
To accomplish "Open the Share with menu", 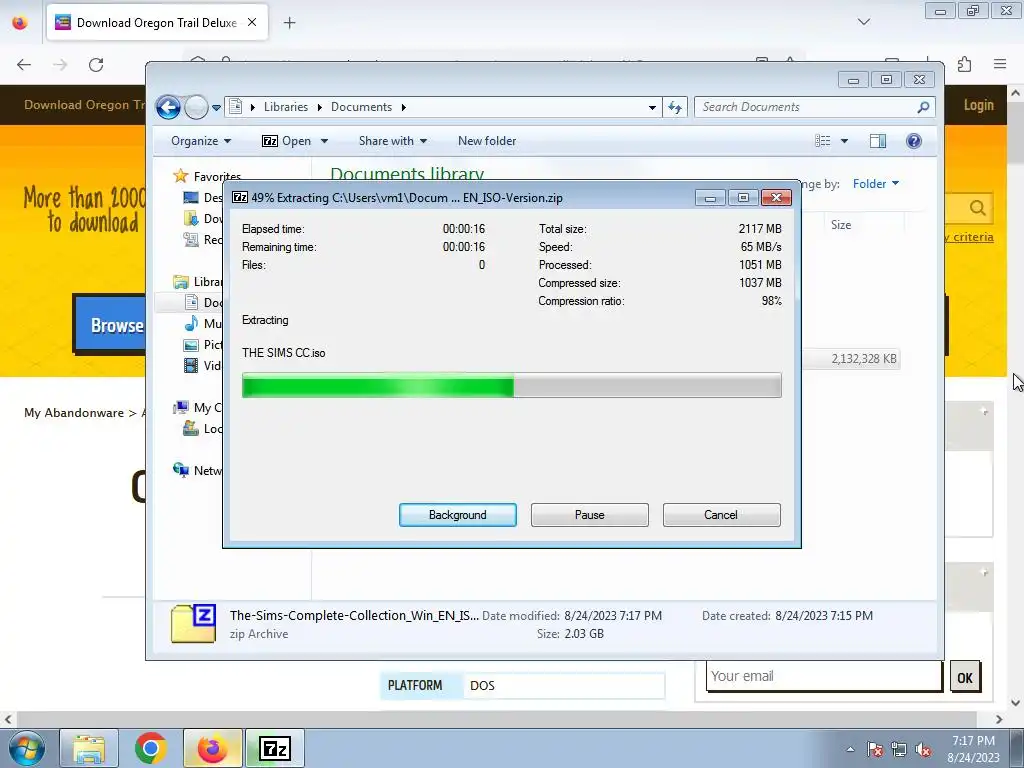I will (x=392, y=141).
